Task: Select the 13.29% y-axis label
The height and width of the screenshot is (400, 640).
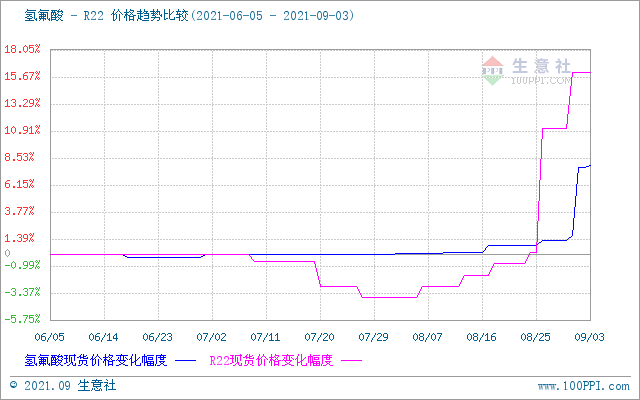Action: click(x=22, y=103)
